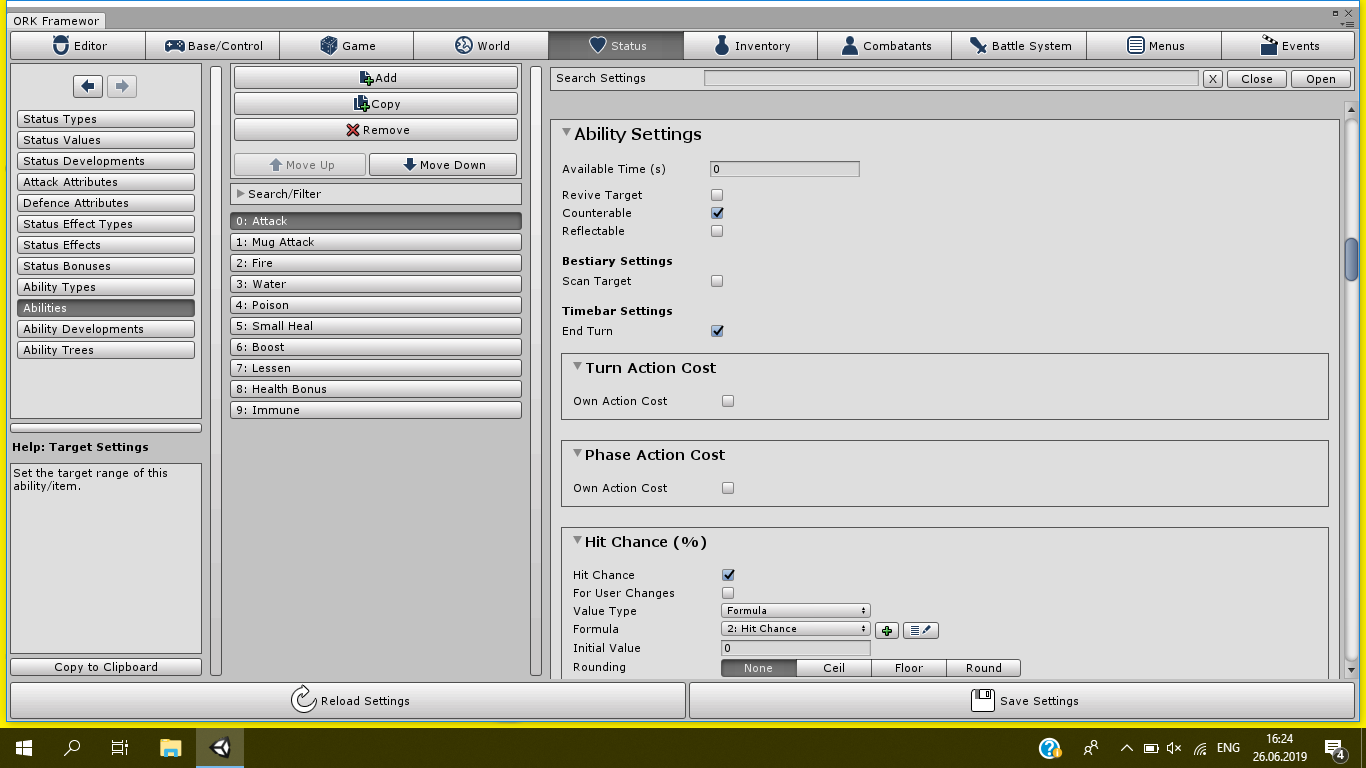
Task: Collapse the Ability Settings foldout
Action: tap(567, 133)
